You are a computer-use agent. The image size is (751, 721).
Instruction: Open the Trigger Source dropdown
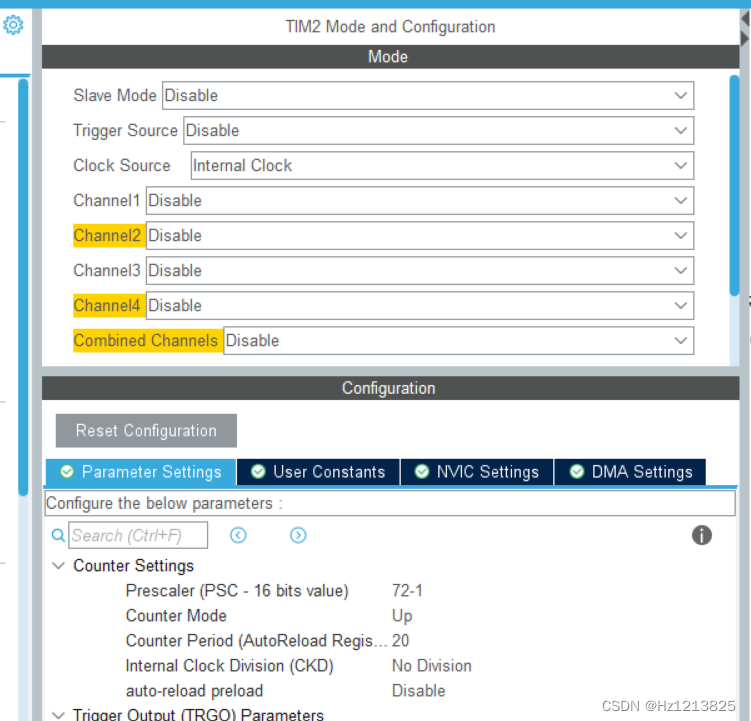tap(438, 130)
